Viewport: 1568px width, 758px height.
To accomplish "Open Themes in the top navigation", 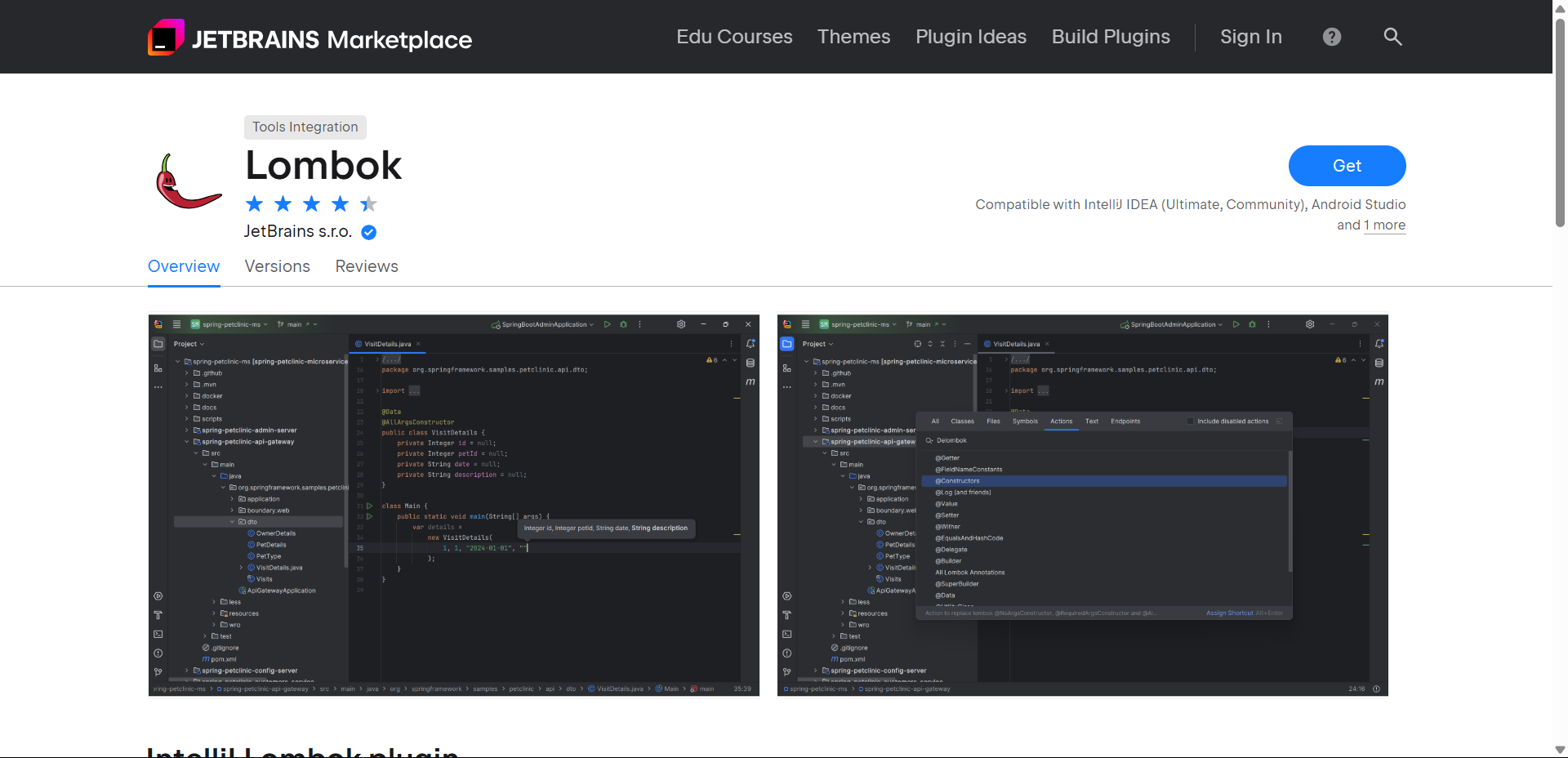I will coord(853,37).
